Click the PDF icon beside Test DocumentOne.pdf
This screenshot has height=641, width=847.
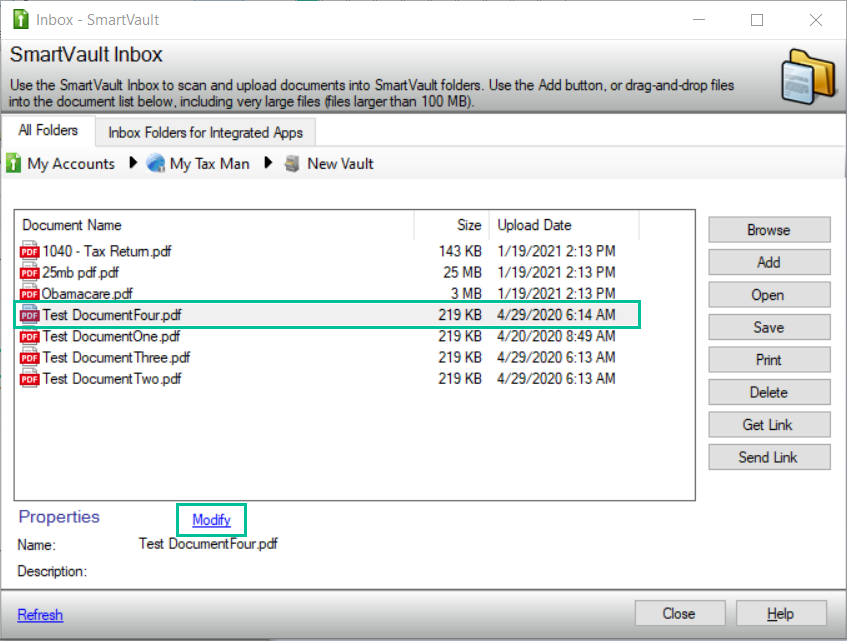click(29, 336)
